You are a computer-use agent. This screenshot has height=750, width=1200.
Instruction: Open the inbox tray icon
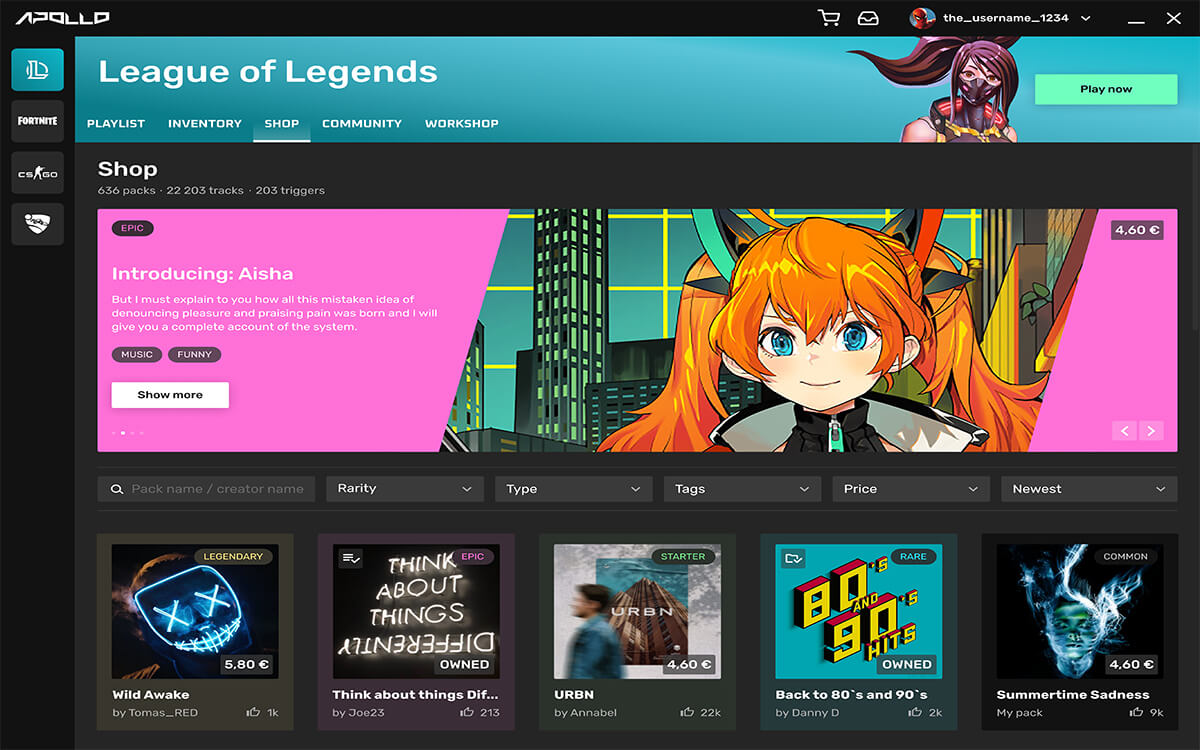click(x=868, y=18)
